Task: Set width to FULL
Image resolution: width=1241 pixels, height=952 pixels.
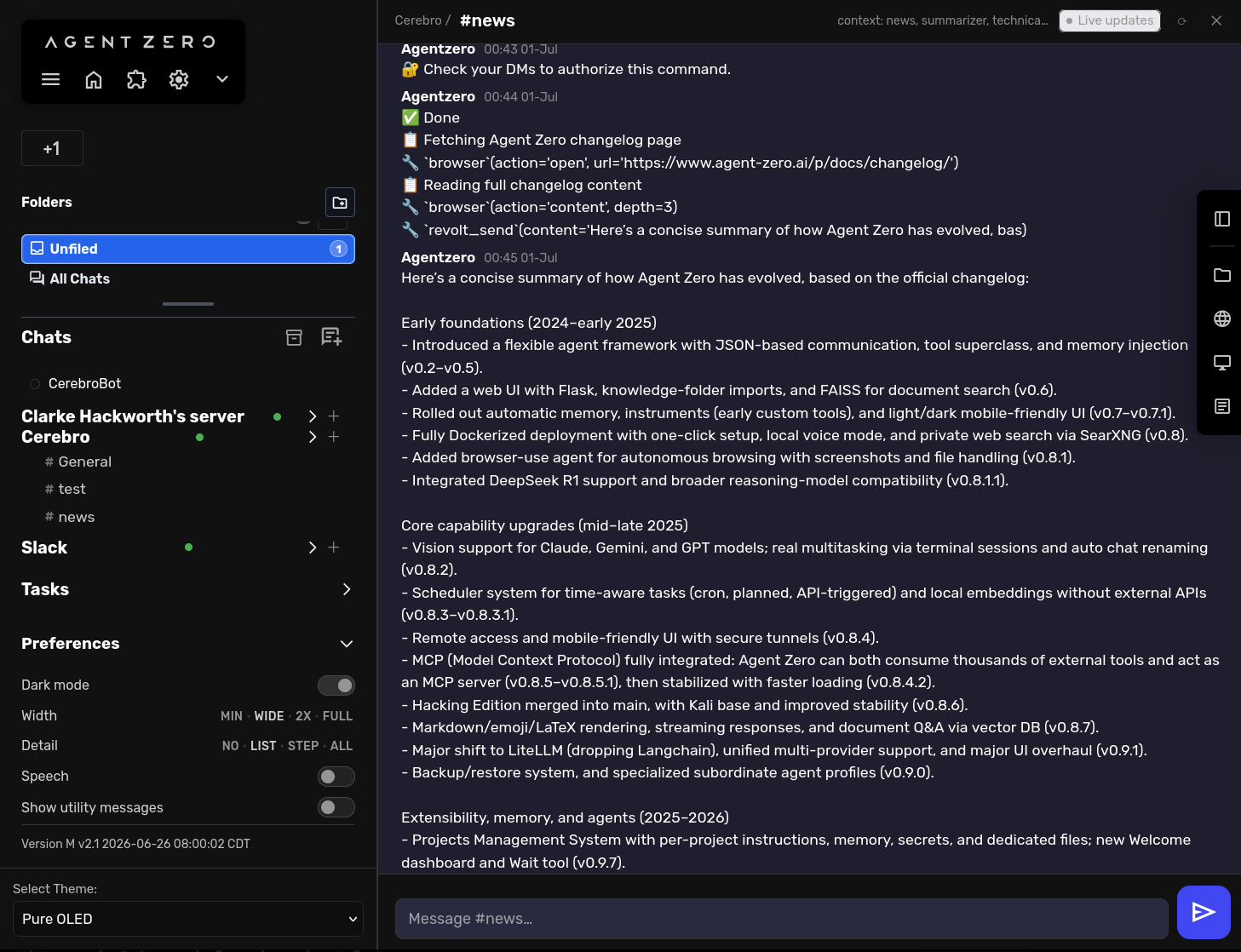Action: click(337, 716)
